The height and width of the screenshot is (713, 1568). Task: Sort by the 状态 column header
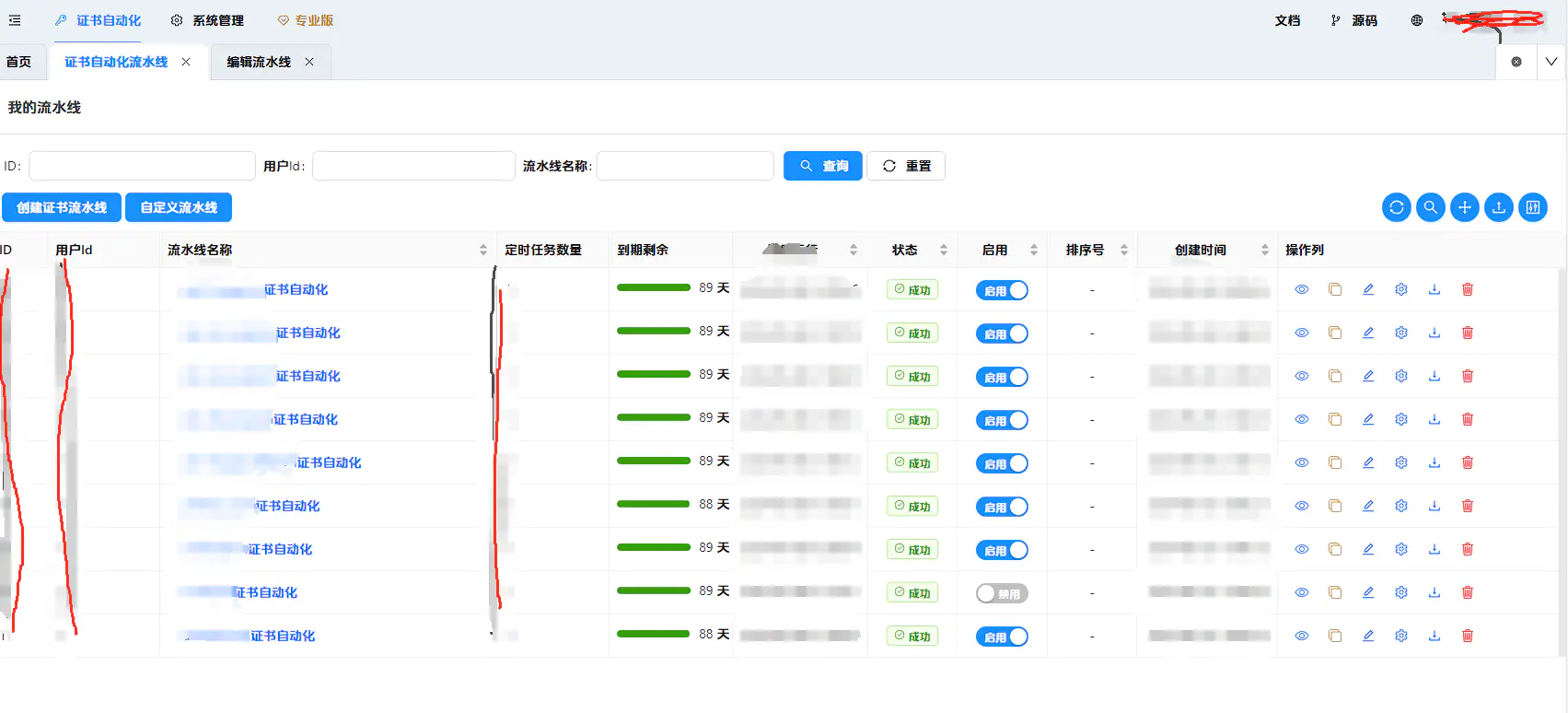point(905,250)
